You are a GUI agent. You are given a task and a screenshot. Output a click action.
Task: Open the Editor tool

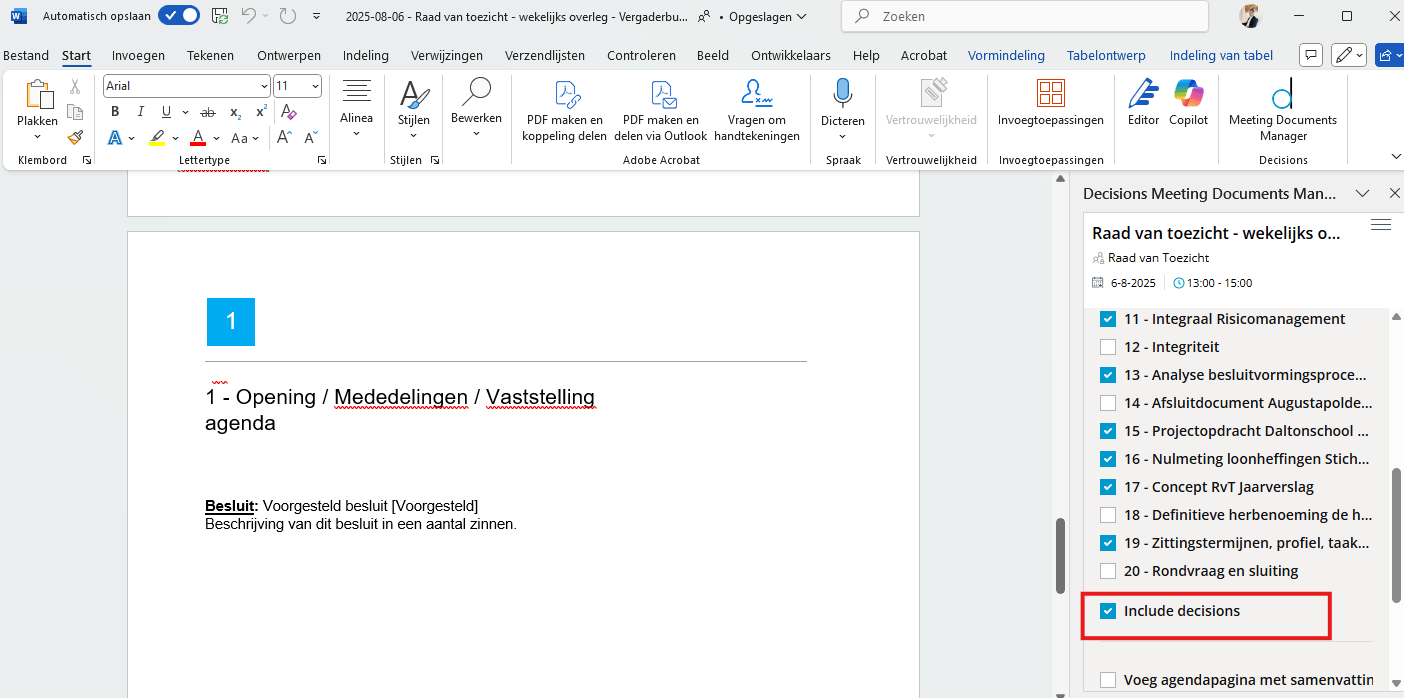click(x=1143, y=102)
